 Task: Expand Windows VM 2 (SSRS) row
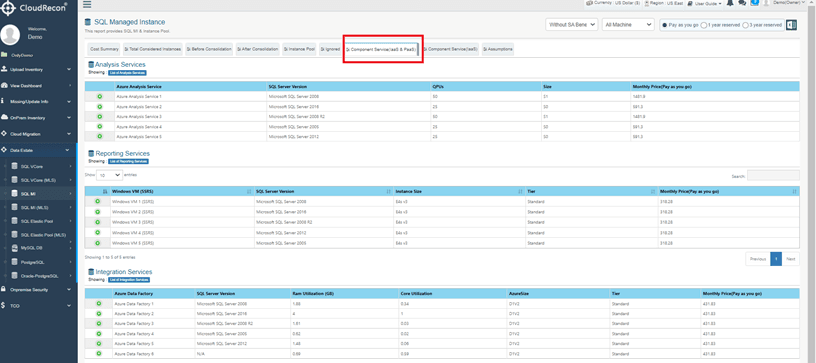point(97,212)
